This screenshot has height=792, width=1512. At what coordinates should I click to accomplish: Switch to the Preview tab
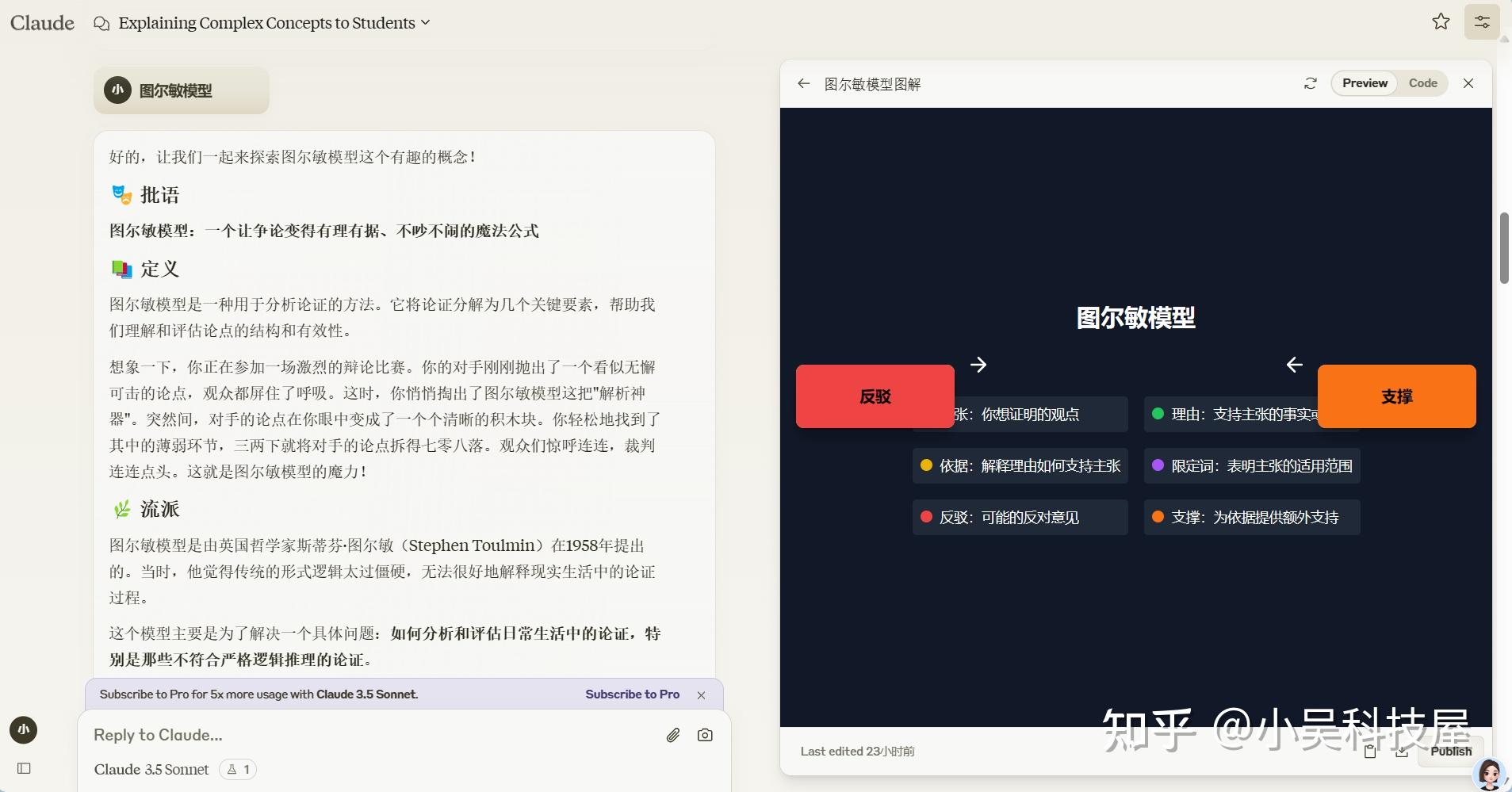[x=1364, y=82]
